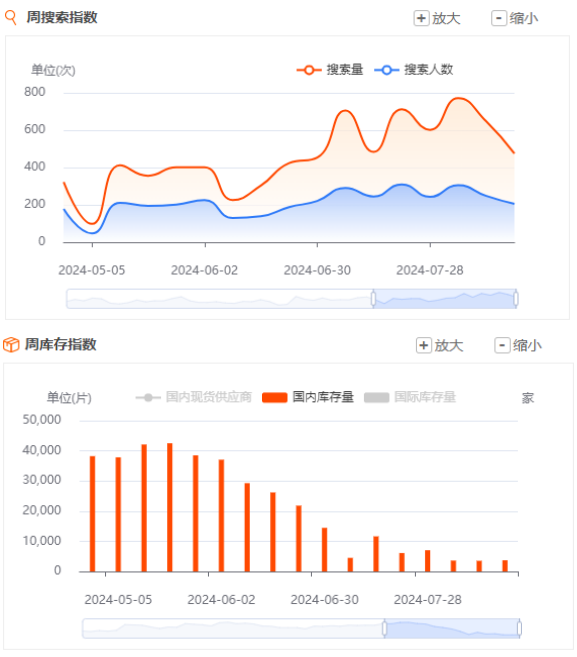This screenshot has width=577, height=657.
Task: Click the 搜索量 peak near 2024-07-28
Action: click(x=458, y=98)
